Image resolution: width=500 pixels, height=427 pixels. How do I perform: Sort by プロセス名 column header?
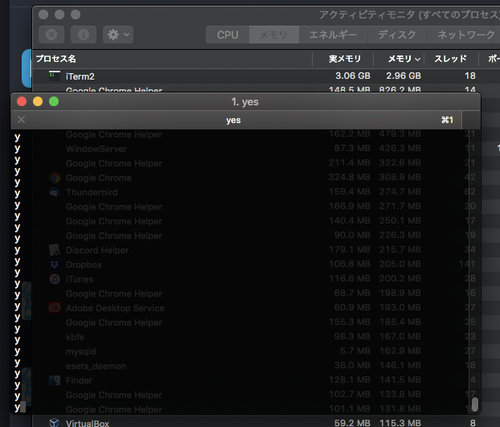(172, 59)
